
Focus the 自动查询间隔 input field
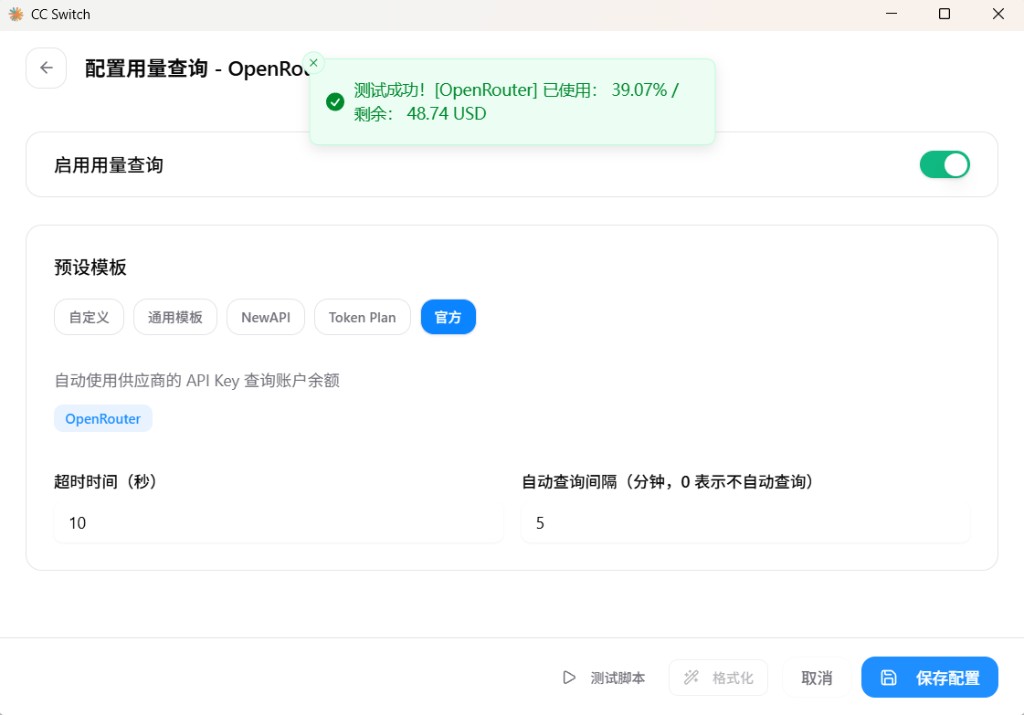(x=745, y=523)
